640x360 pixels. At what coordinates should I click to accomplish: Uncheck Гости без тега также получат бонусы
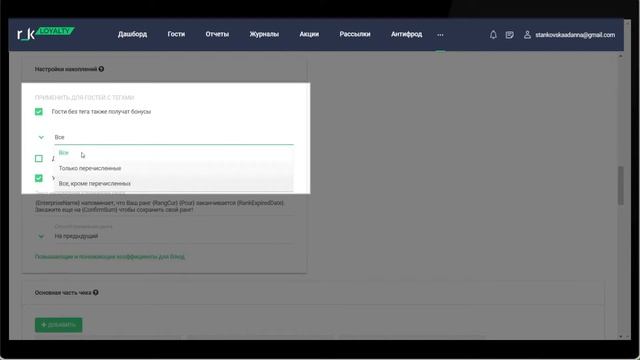click(39, 111)
